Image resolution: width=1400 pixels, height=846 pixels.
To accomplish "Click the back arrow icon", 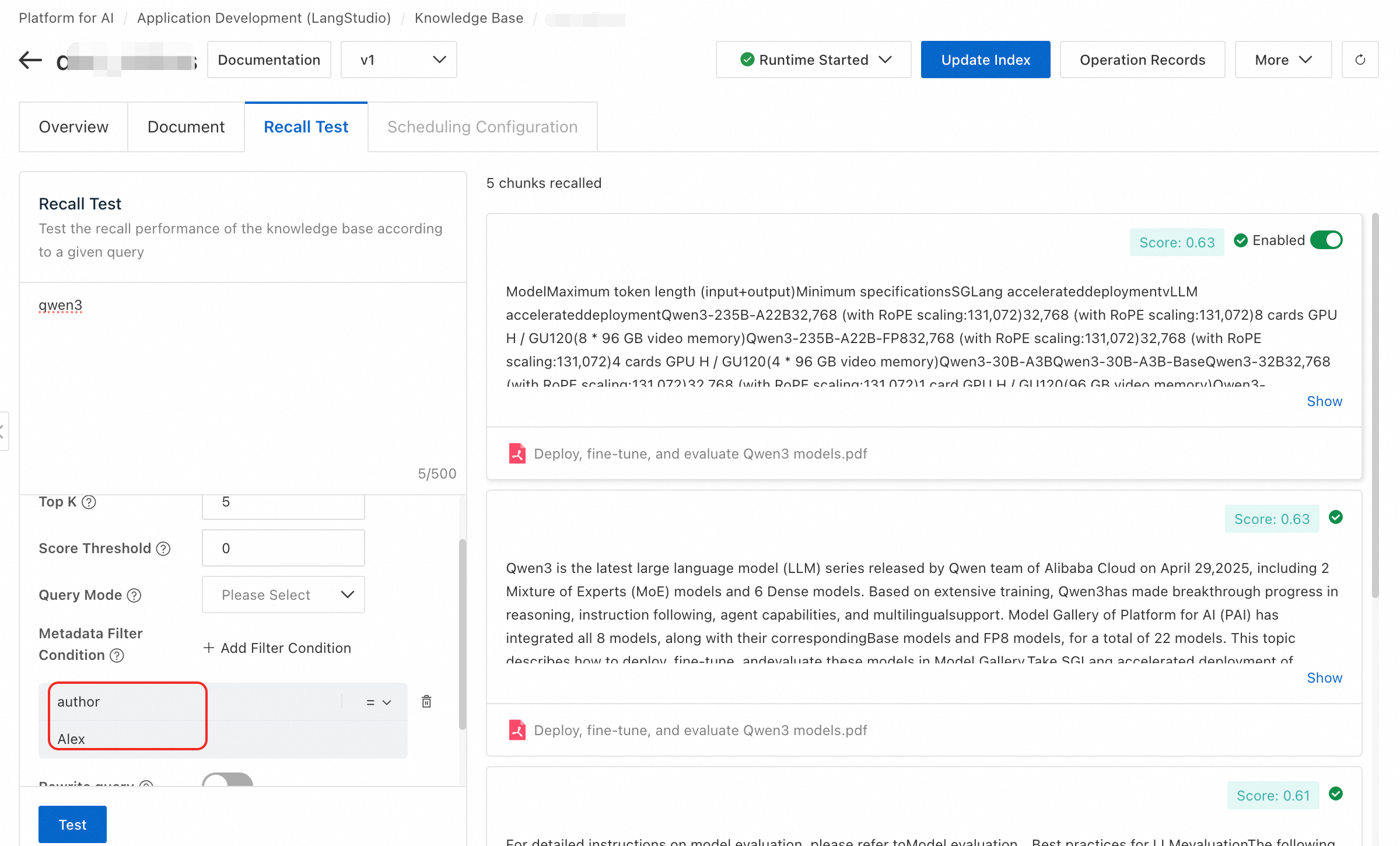I will pos(30,60).
